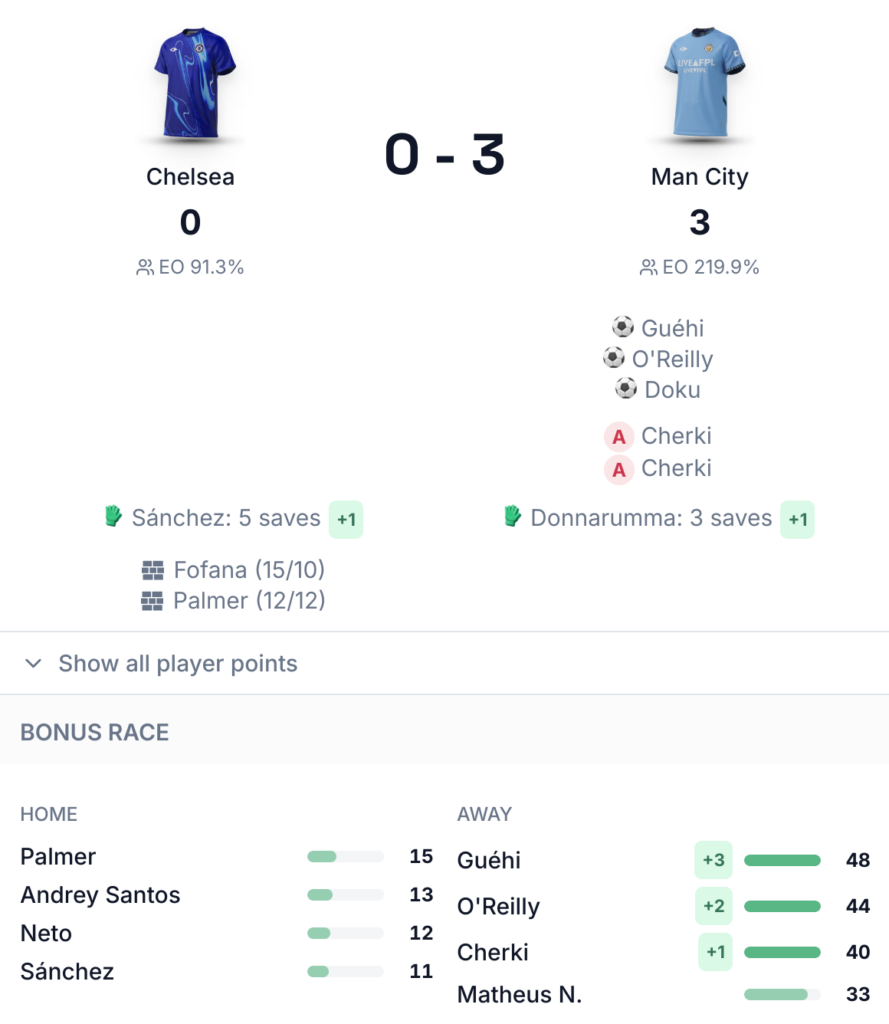
Task: Click the people icon by Chelsea EO 91.3%
Action: tap(145, 267)
